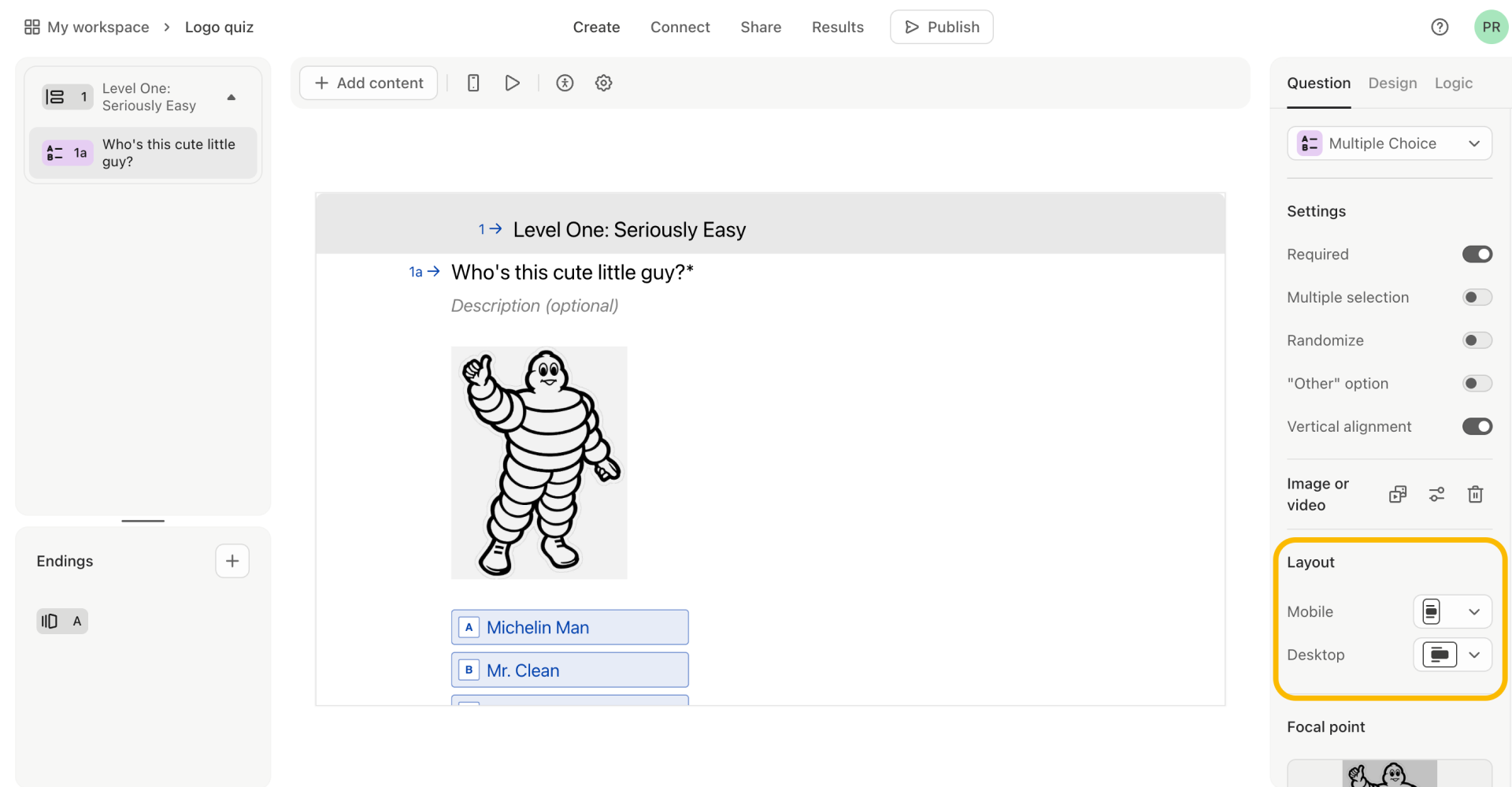This screenshot has height=787, width=1512.
Task: Expand the Mobile layout dropdown
Action: point(1452,611)
